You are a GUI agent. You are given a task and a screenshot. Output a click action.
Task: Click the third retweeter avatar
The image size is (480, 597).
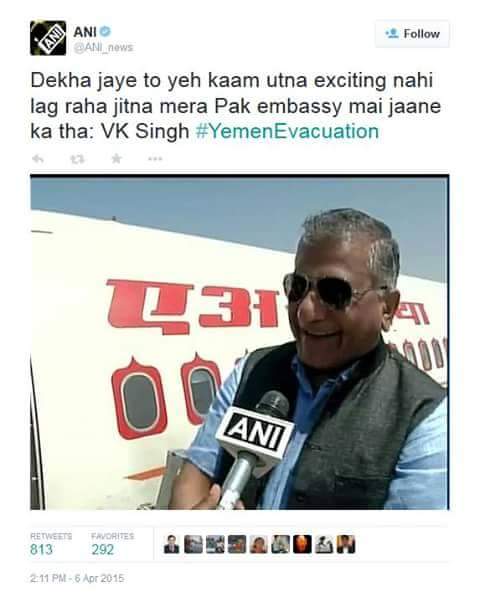(x=215, y=544)
